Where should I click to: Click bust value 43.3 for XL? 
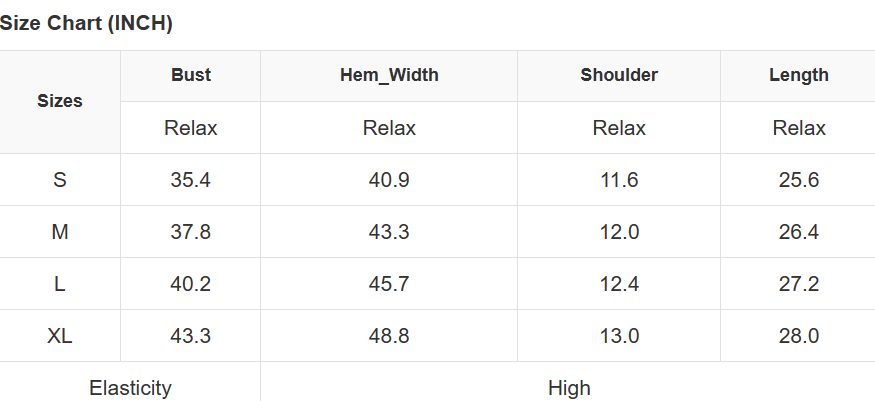pos(191,336)
